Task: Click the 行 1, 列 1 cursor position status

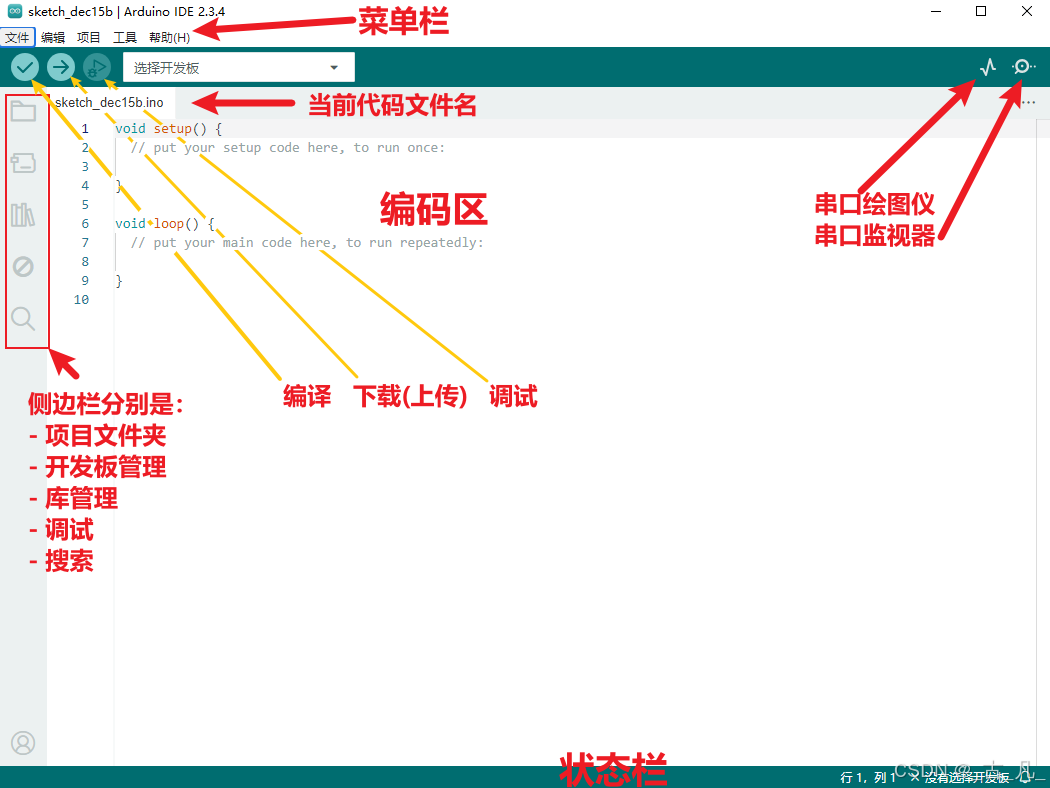Action: click(x=868, y=777)
